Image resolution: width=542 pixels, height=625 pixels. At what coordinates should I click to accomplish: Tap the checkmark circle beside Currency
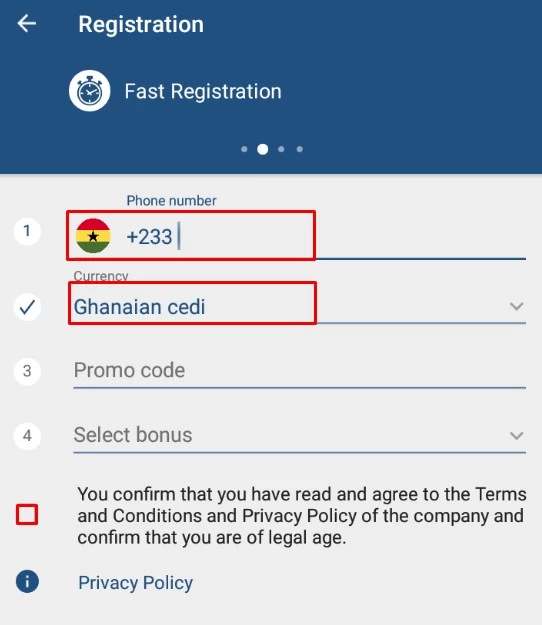pyautogui.click(x=27, y=307)
